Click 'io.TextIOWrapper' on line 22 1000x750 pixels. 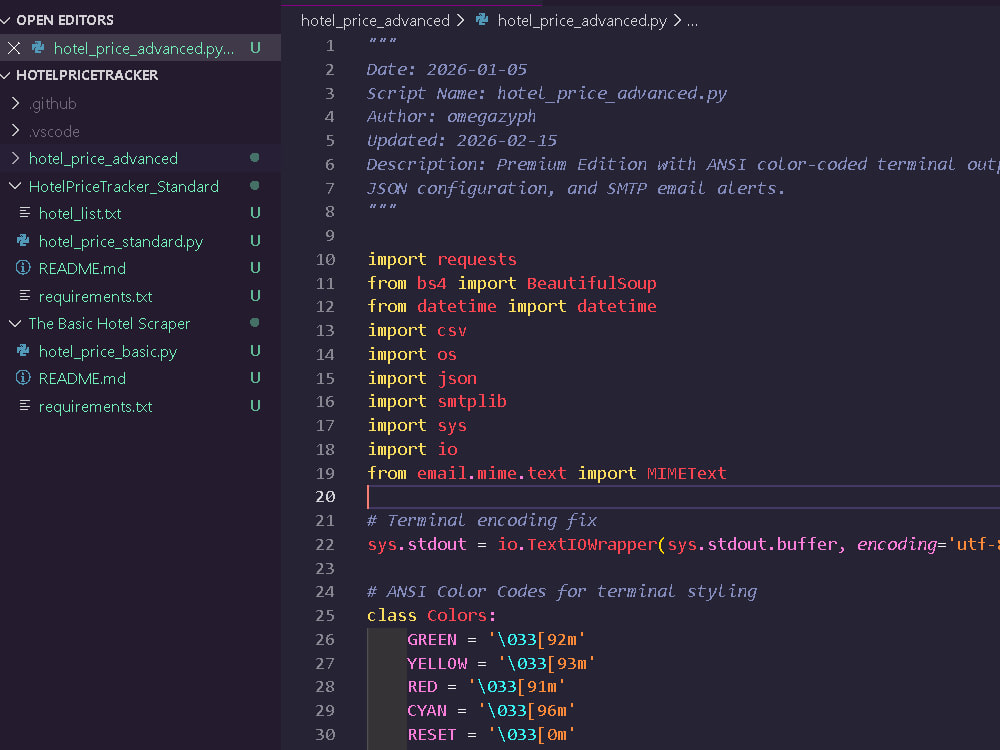(x=577, y=544)
